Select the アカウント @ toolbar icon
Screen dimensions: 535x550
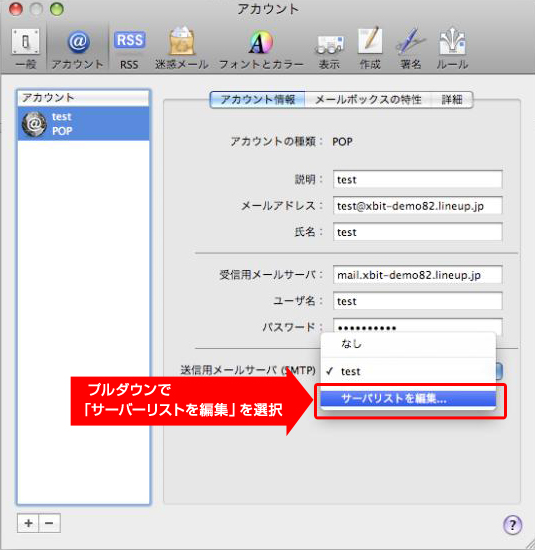78,49
